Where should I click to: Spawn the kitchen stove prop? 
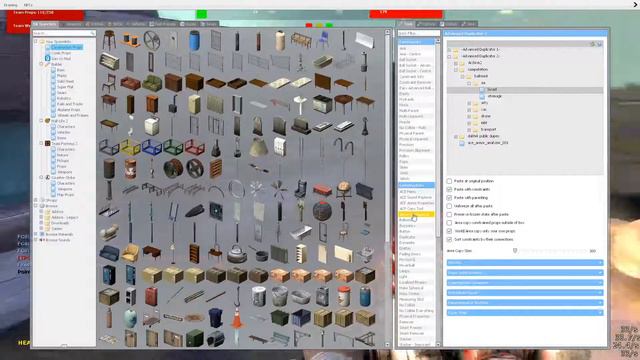pos(322,104)
